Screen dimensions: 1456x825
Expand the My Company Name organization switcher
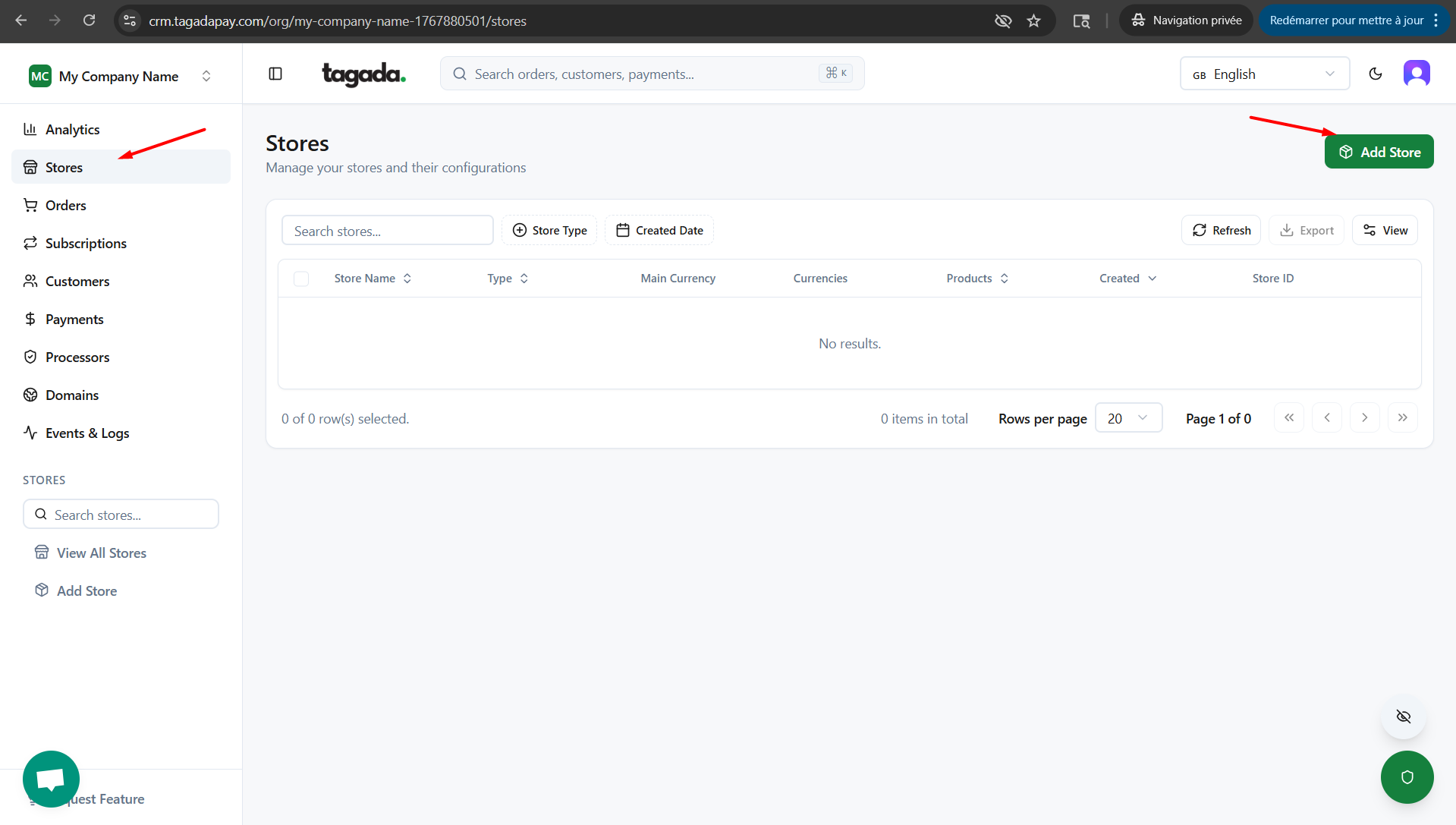(121, 76)
